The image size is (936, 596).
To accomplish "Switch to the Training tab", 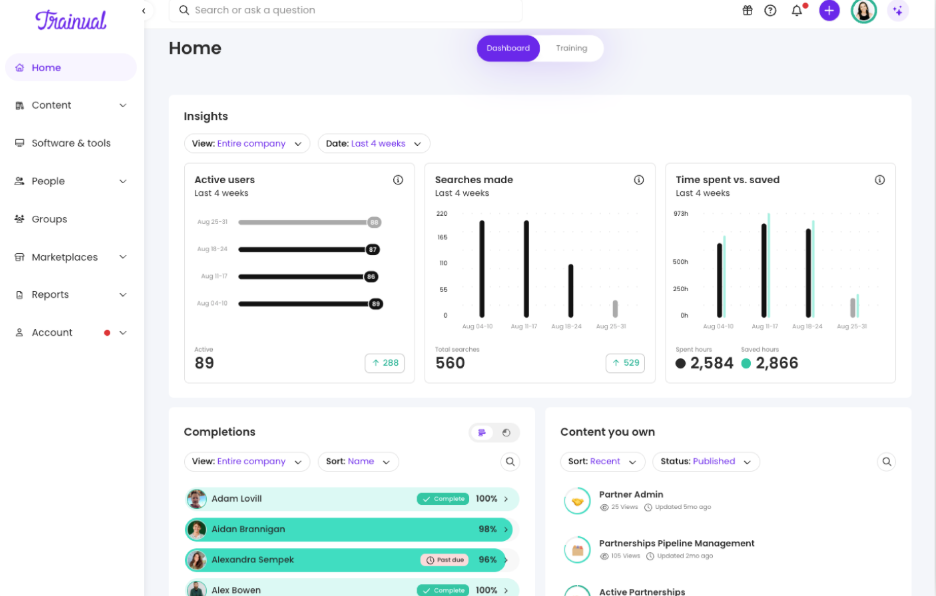I will (x=571, y=47).
